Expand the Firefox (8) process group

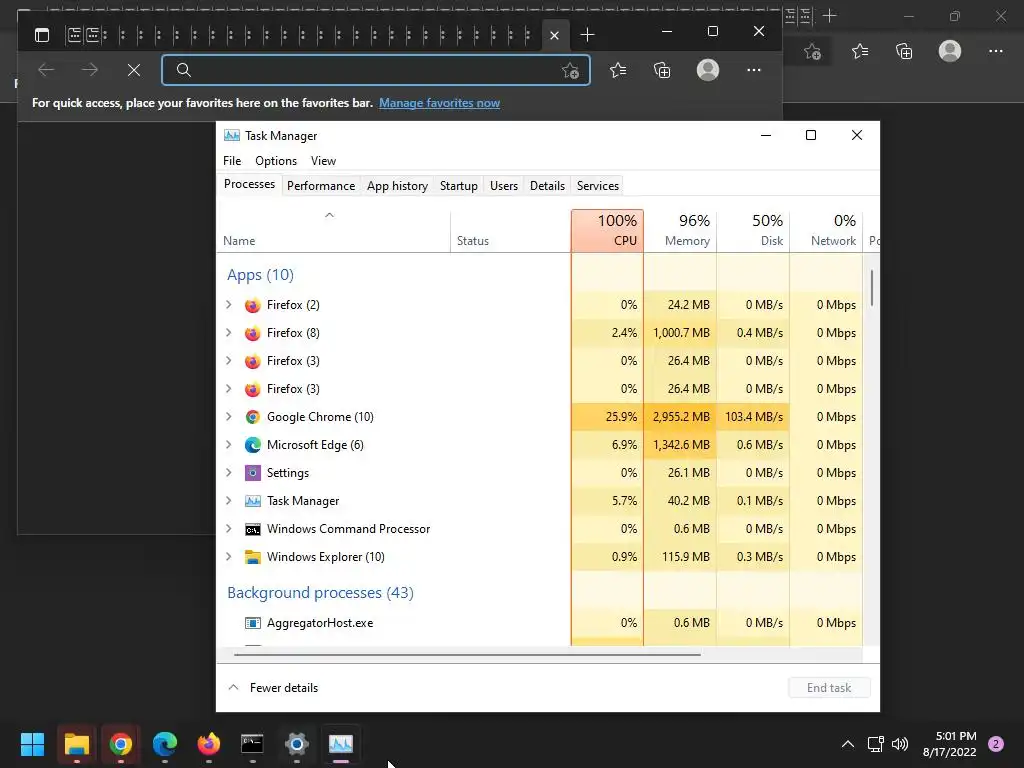pos(229,332)
